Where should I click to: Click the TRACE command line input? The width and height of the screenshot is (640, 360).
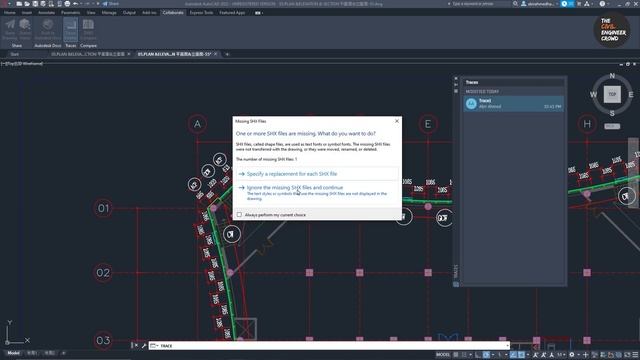click(329, 346)
